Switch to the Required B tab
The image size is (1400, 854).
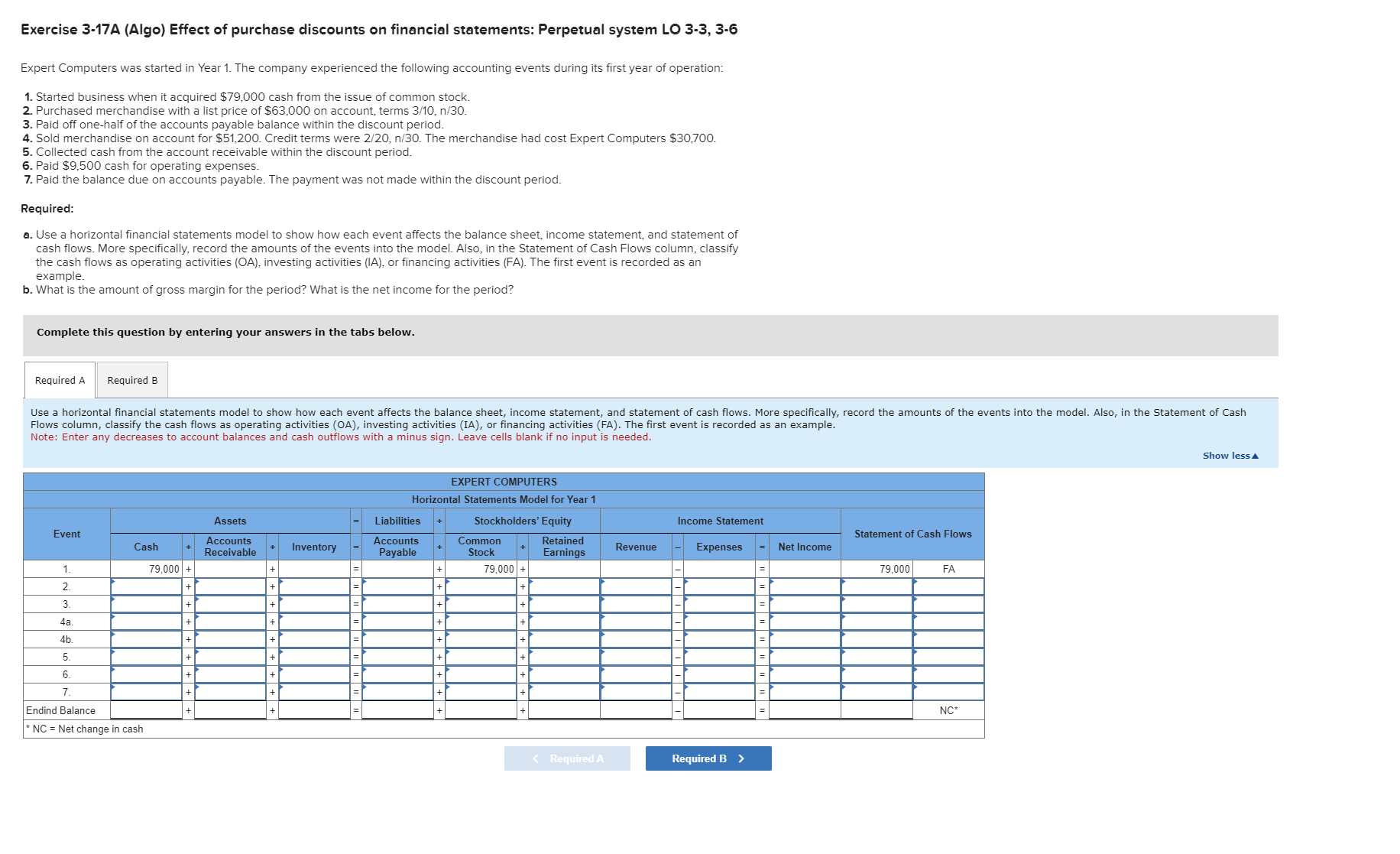[131, 380]
